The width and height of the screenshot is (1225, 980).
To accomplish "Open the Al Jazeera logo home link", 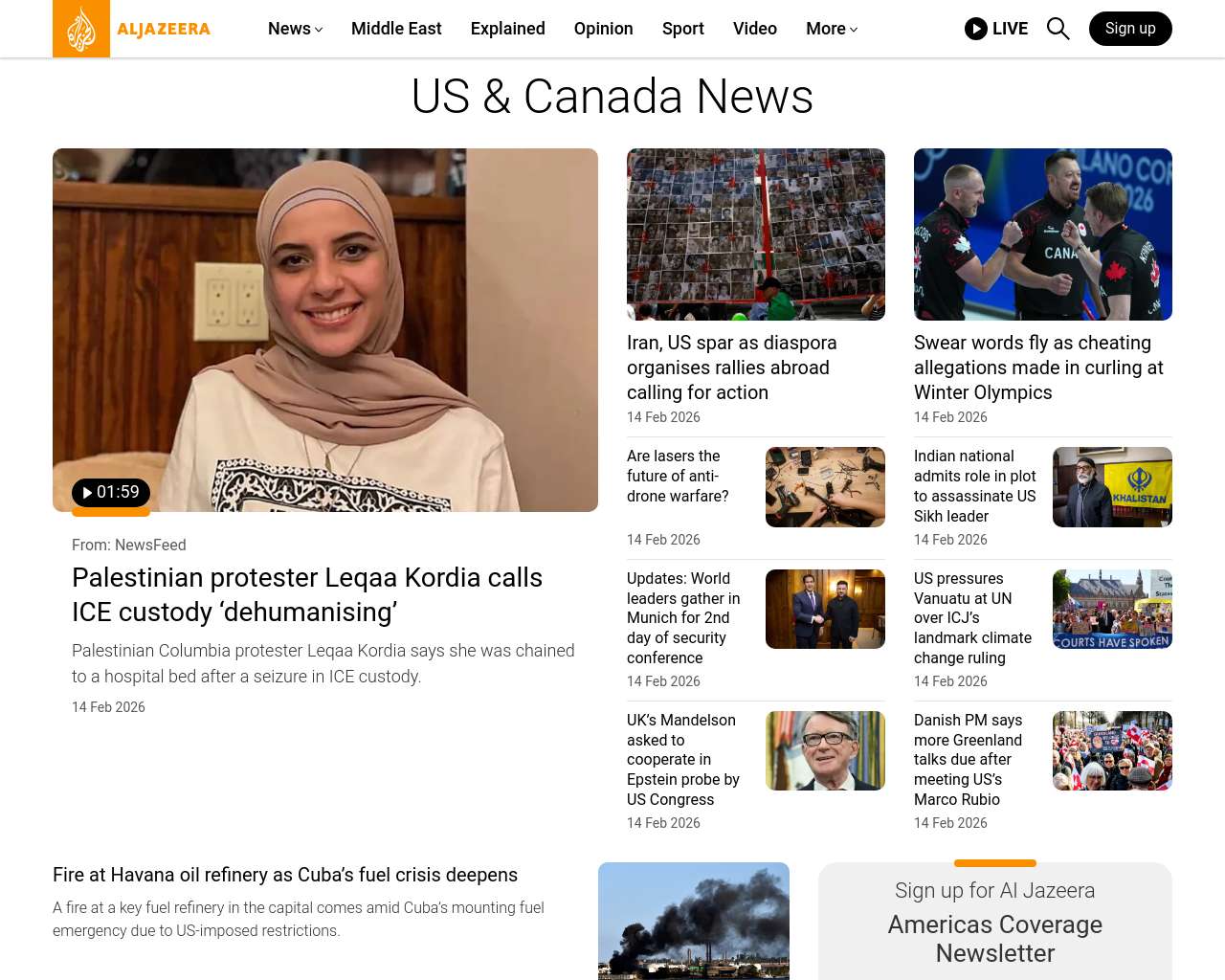I will tap(132, 29).
